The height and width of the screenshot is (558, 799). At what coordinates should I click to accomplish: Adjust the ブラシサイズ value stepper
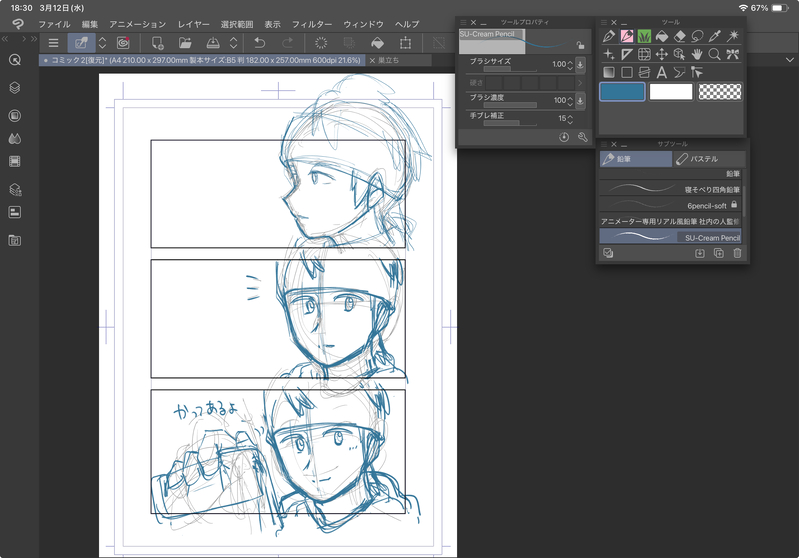(570, 65)
